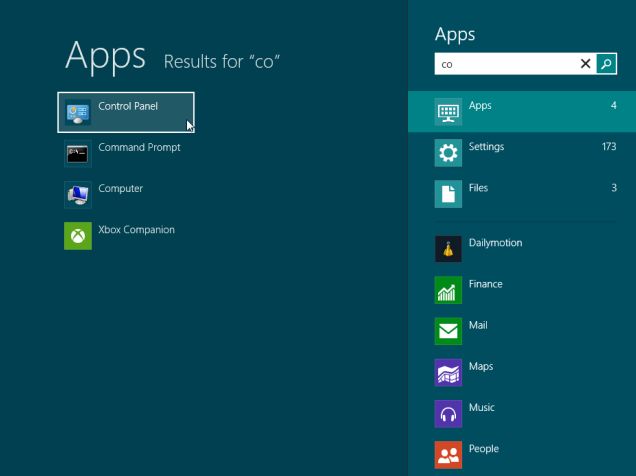The width and height of the screenshot is (636, 476).
Task: Click the Control Panel label
Action: point(128,106)
